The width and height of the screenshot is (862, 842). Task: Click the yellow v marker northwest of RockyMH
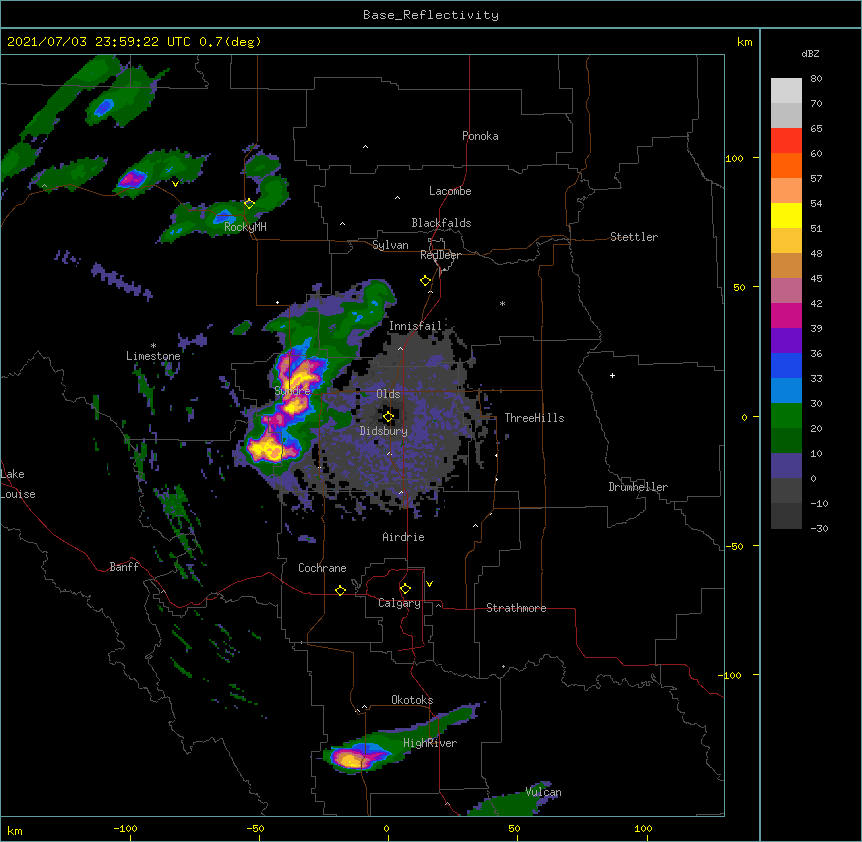pos(175,184)
